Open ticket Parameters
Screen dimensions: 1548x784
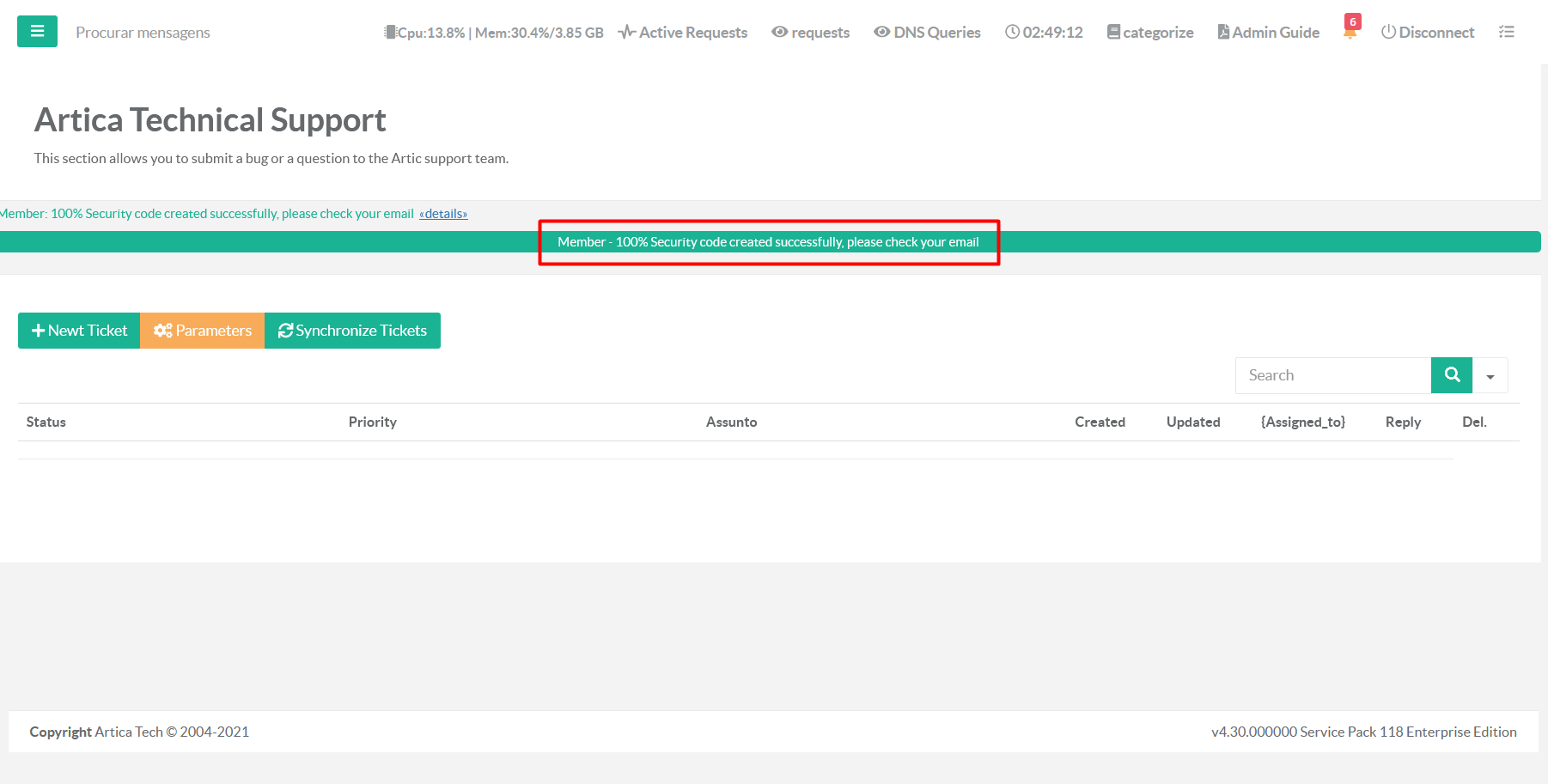tap(203, 331)
